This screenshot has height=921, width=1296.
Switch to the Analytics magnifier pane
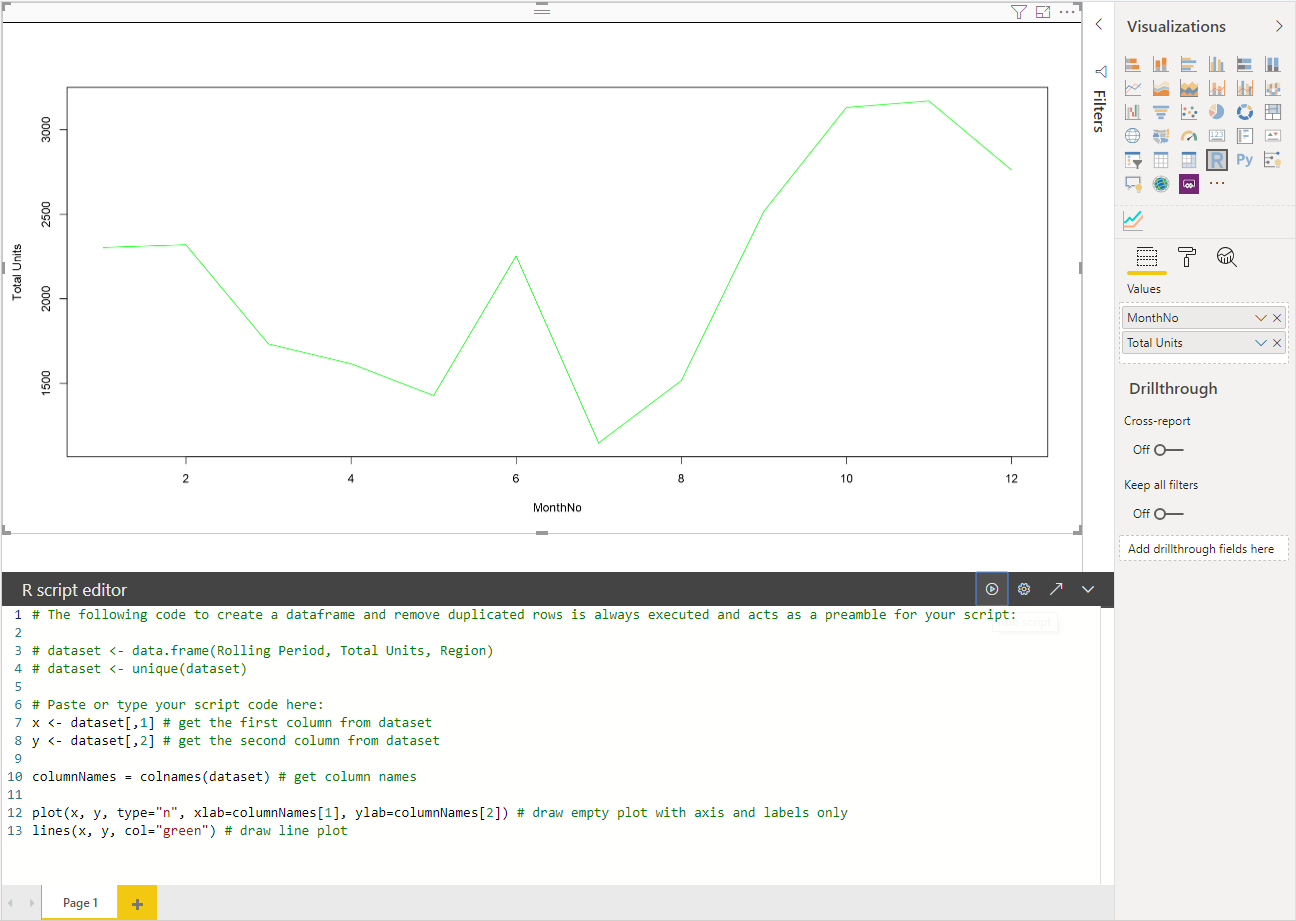(1226, 257)
